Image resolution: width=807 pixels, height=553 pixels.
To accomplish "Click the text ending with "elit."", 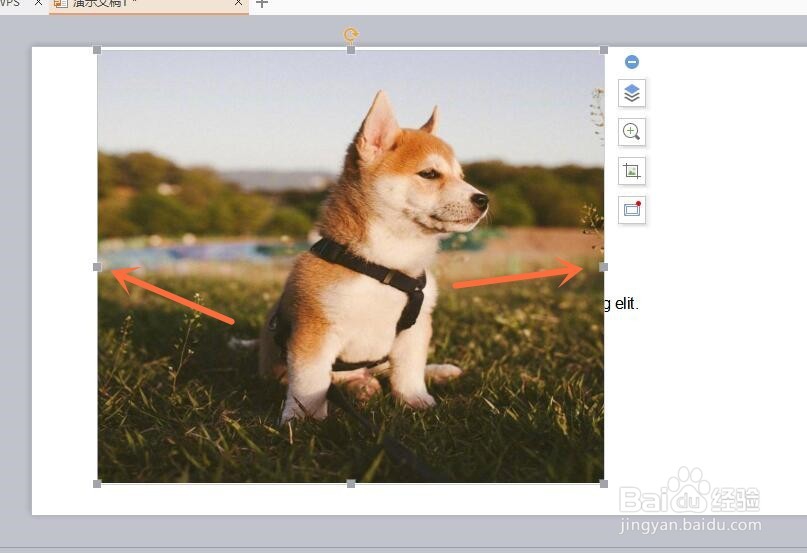I will point(621,304).
